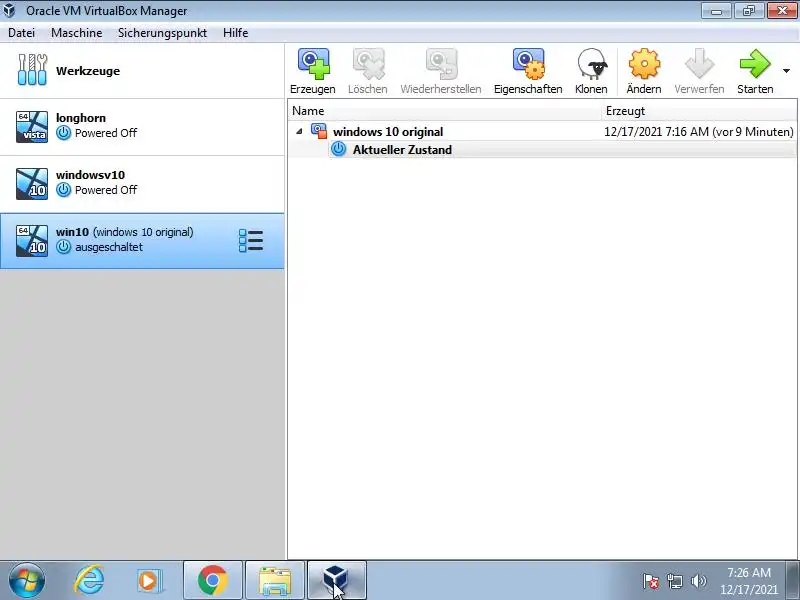Click the Löschen snapshot icon
800x600 pixels.
(368, 64)
